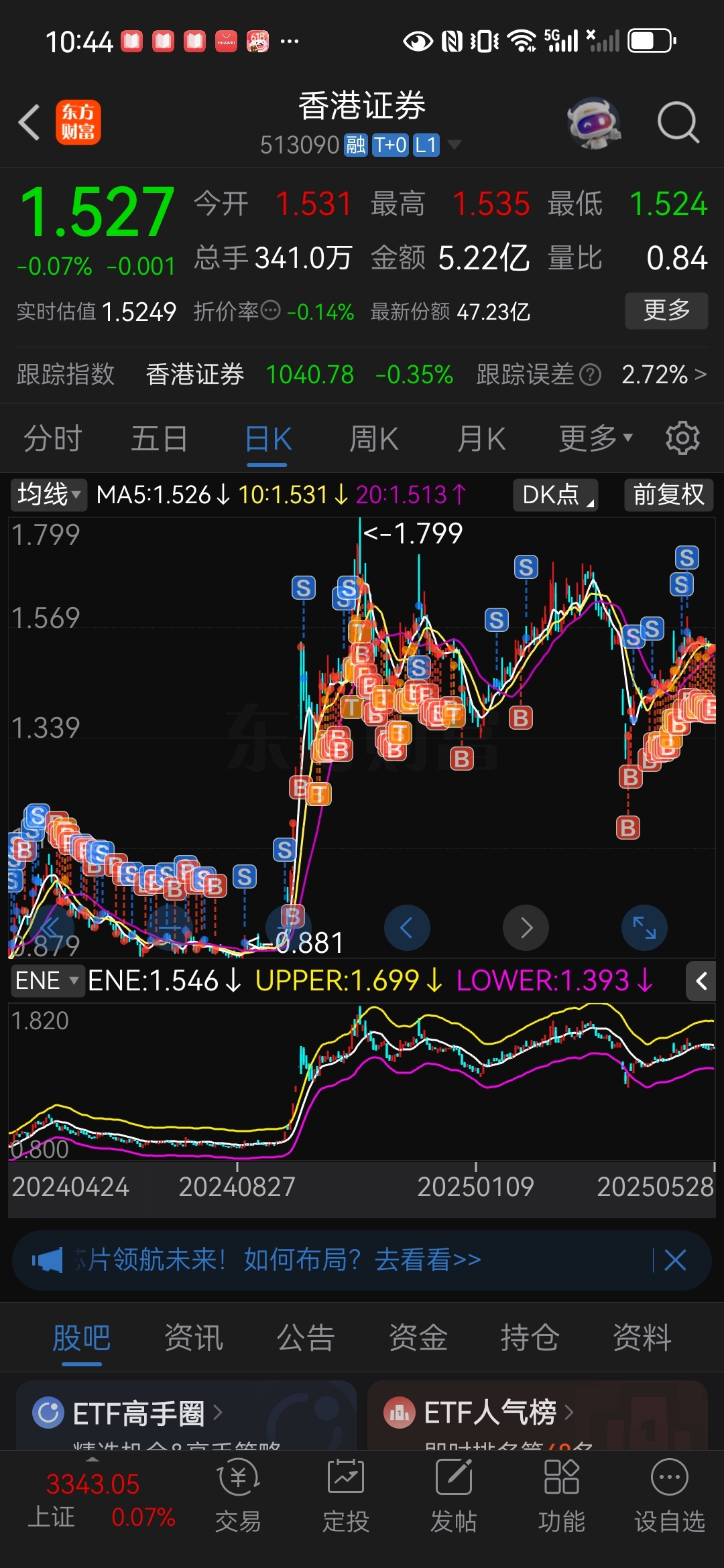Expand stock title dropdown triangle
724x1568 pixels.
pyautogui.click(x=455, y=145)
